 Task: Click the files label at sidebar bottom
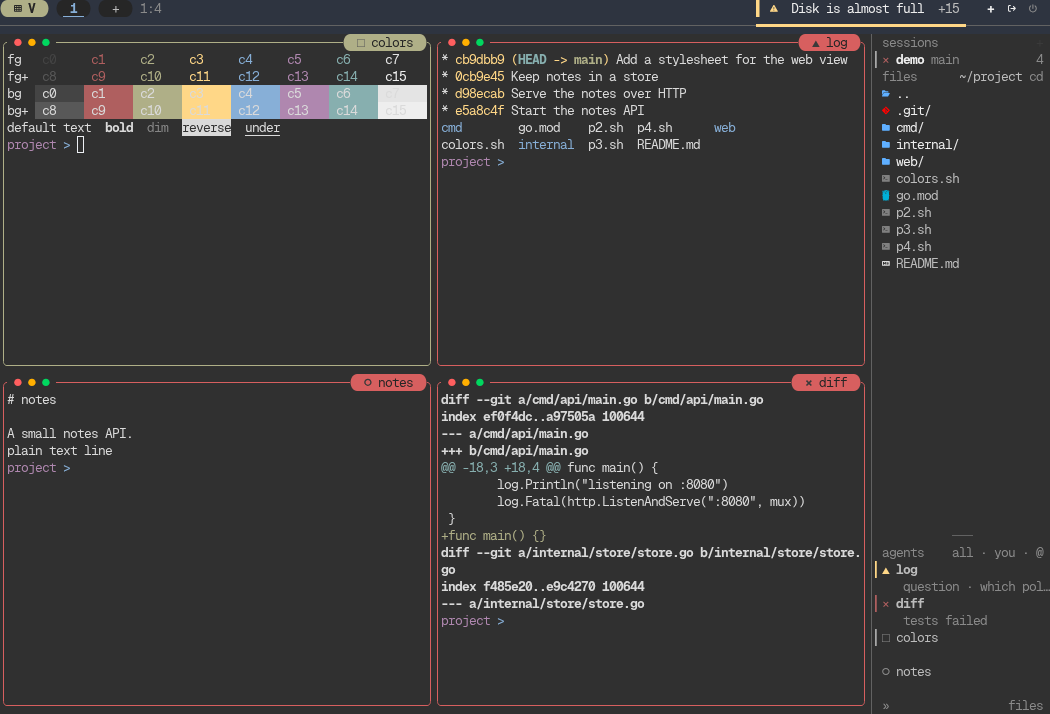coord(1025,706)
